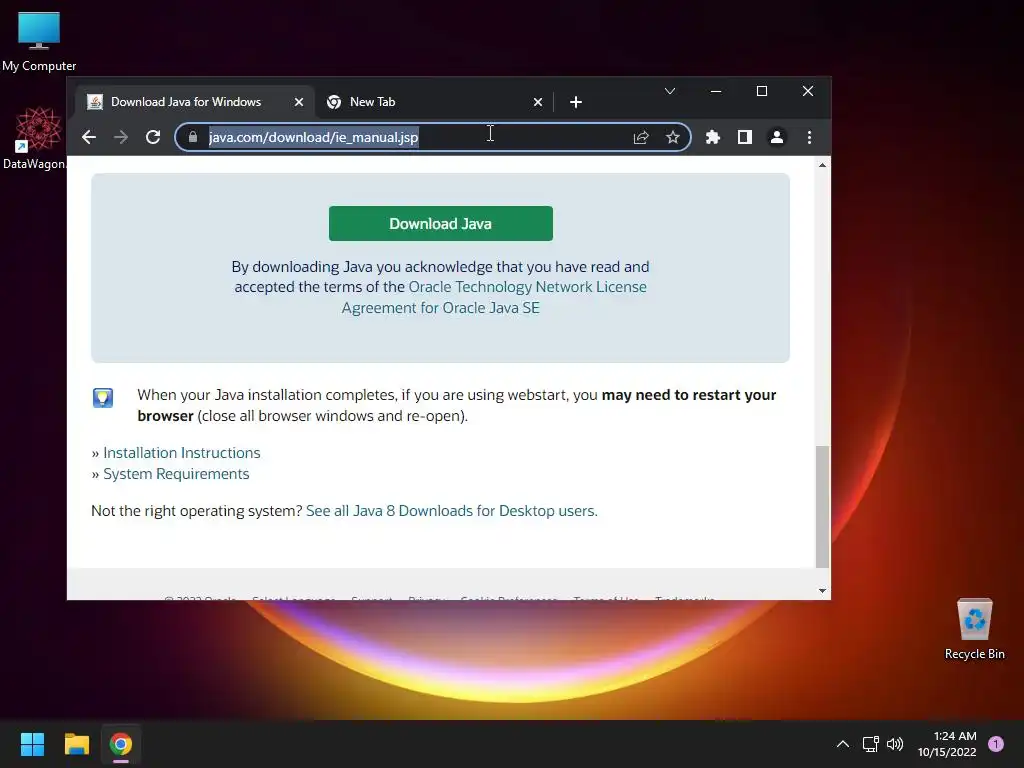The height and width of the screenshot is (768, 1024).
Task: Click the Java tab favicon
Action: [x=95, y=102]
